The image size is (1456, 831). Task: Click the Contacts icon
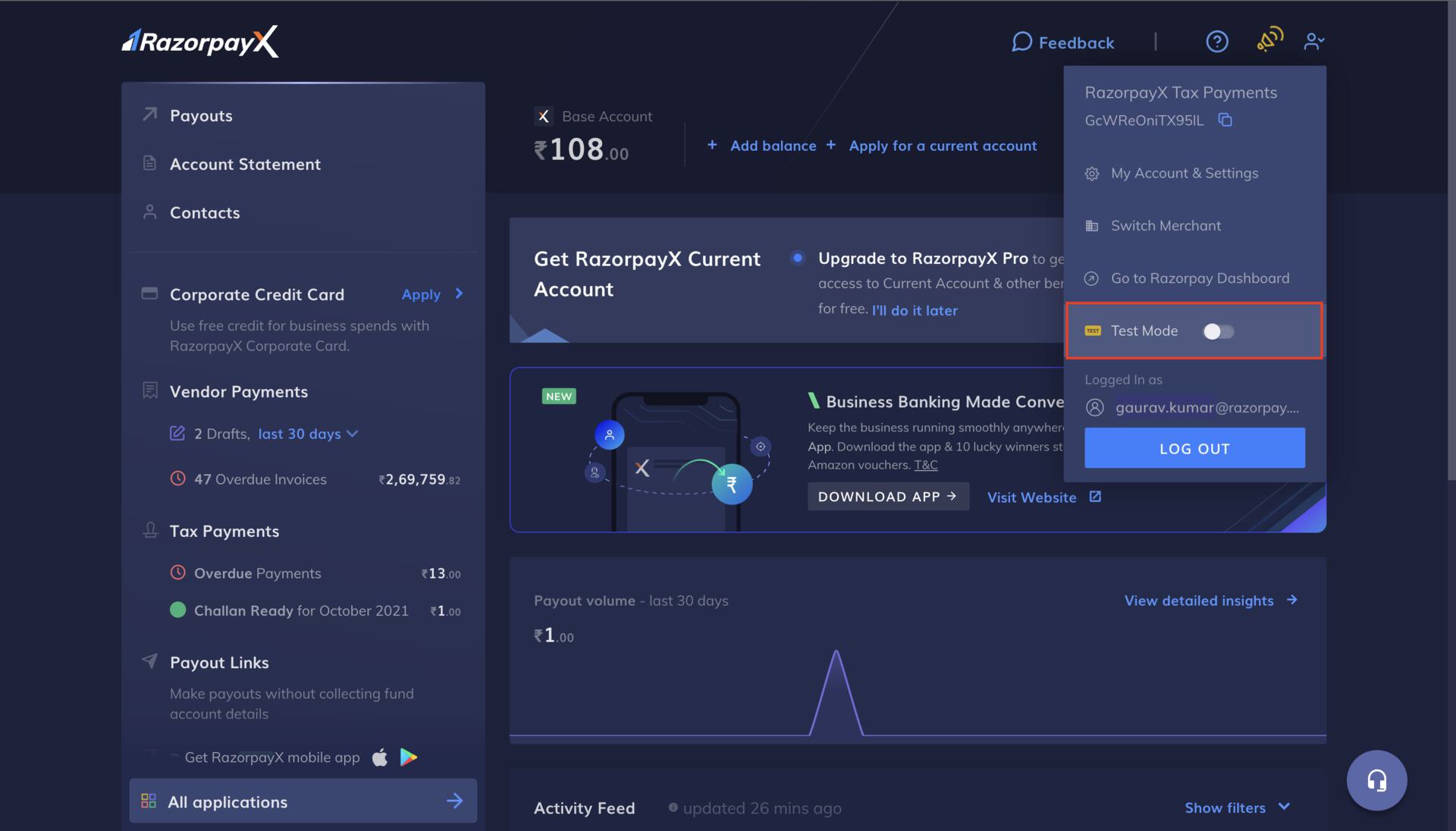pos(149,211)
